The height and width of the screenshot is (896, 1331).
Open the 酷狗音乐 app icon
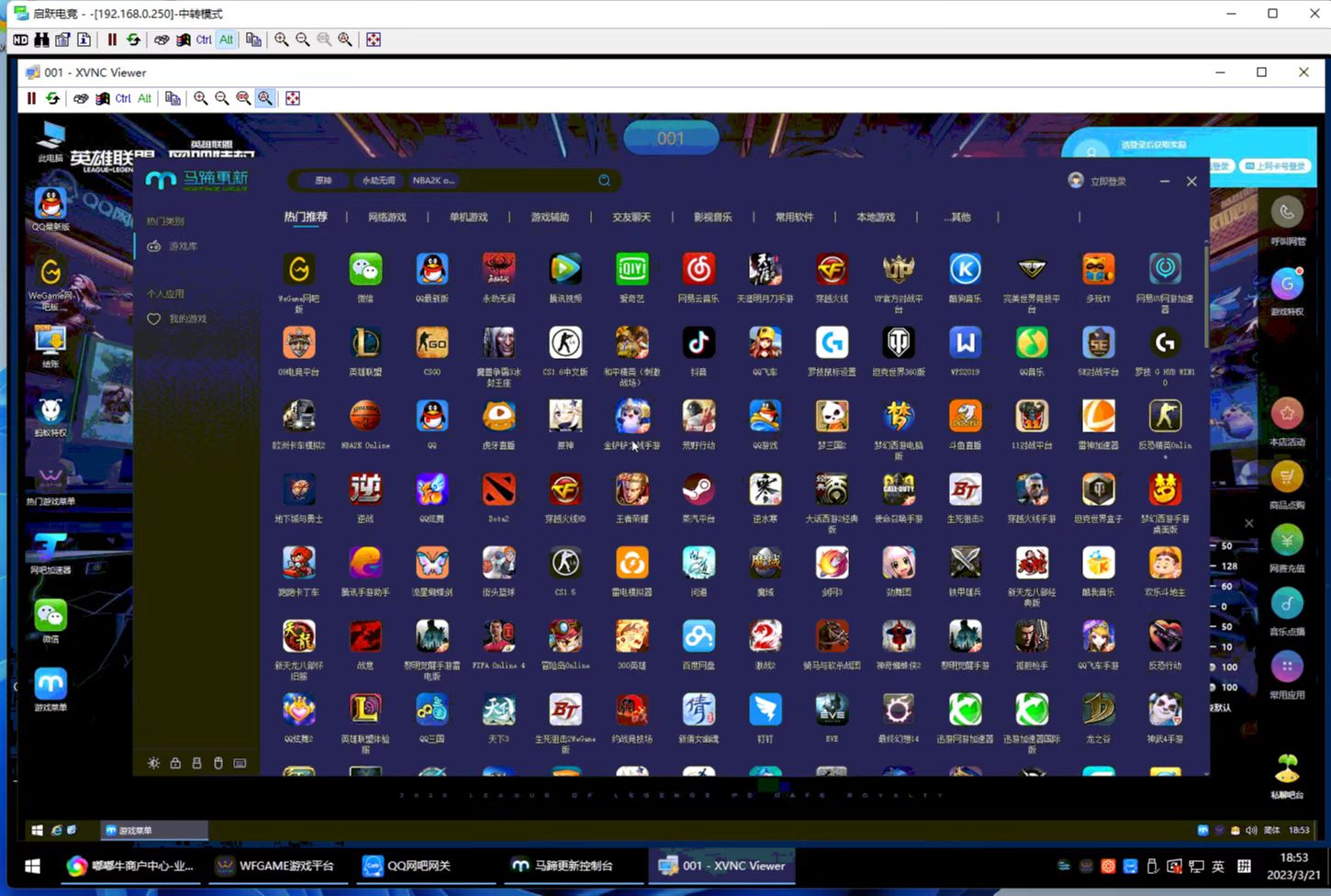point(965,270)
